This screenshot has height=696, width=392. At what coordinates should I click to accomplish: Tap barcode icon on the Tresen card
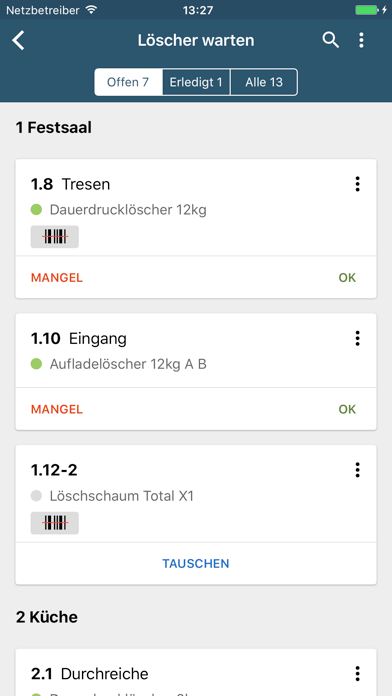coord(55,237)
